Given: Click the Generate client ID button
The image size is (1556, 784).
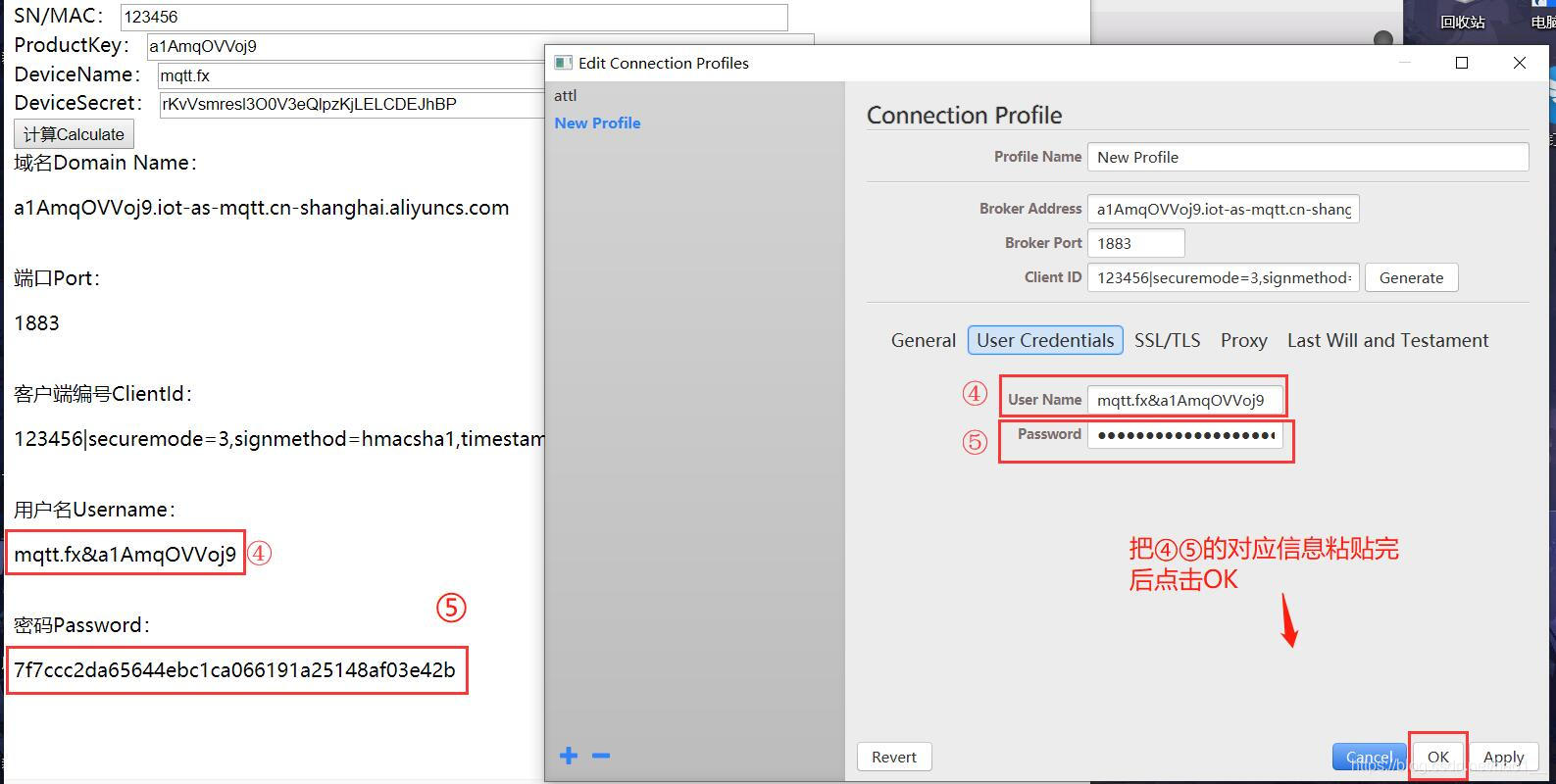Looking at the screenshot, I should (1411, 277).
